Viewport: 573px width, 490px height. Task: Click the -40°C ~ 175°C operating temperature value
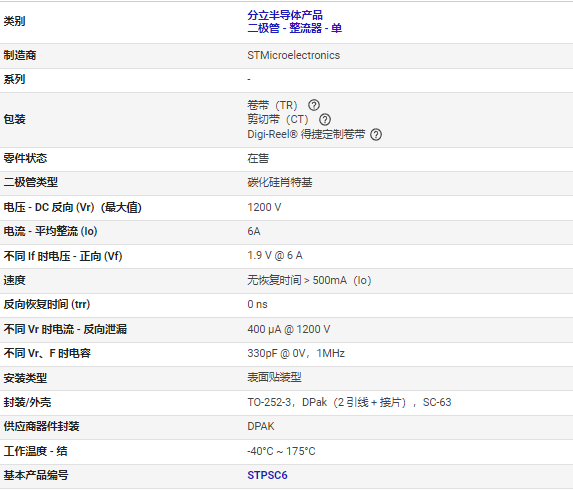coord(281,451)
